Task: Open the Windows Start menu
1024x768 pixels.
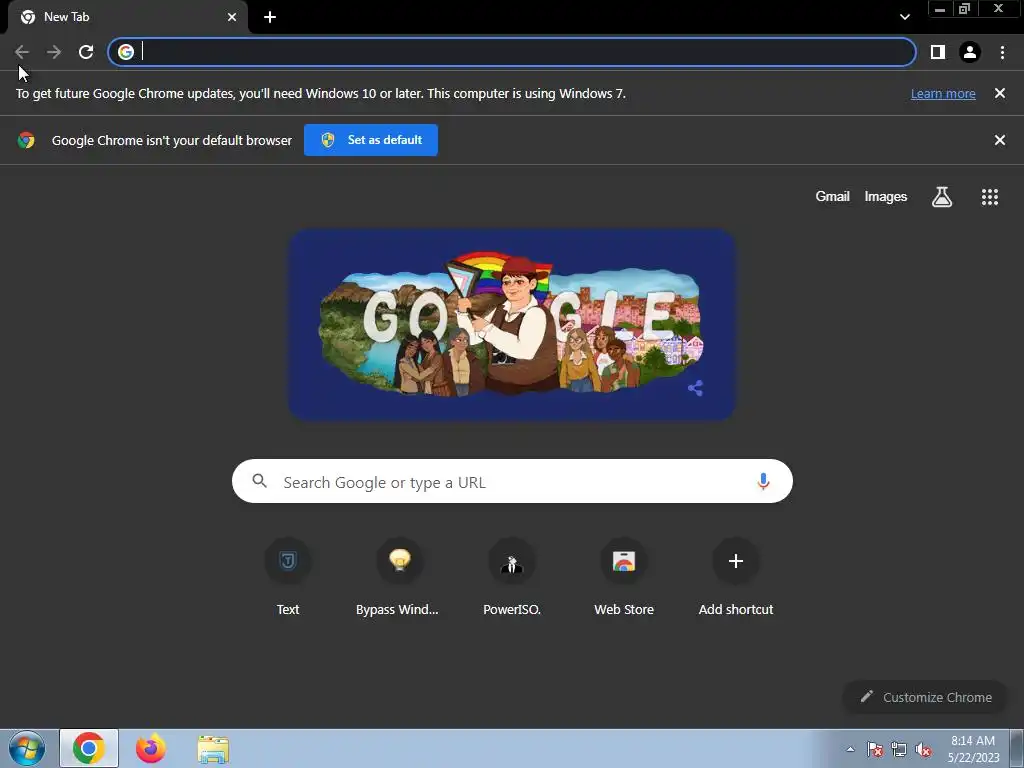Action: click(x=27, y=748)
